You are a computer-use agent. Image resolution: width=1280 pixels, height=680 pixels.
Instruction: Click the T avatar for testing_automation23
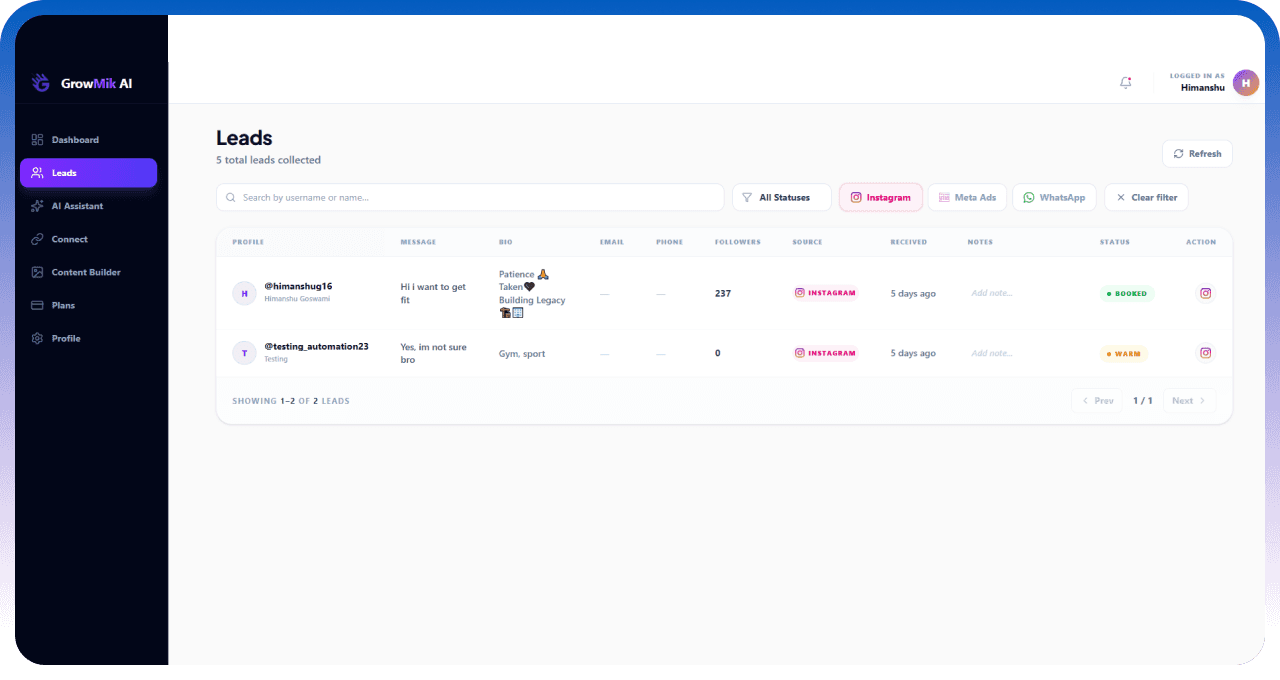pyautogui.click(x=244, y=353)
